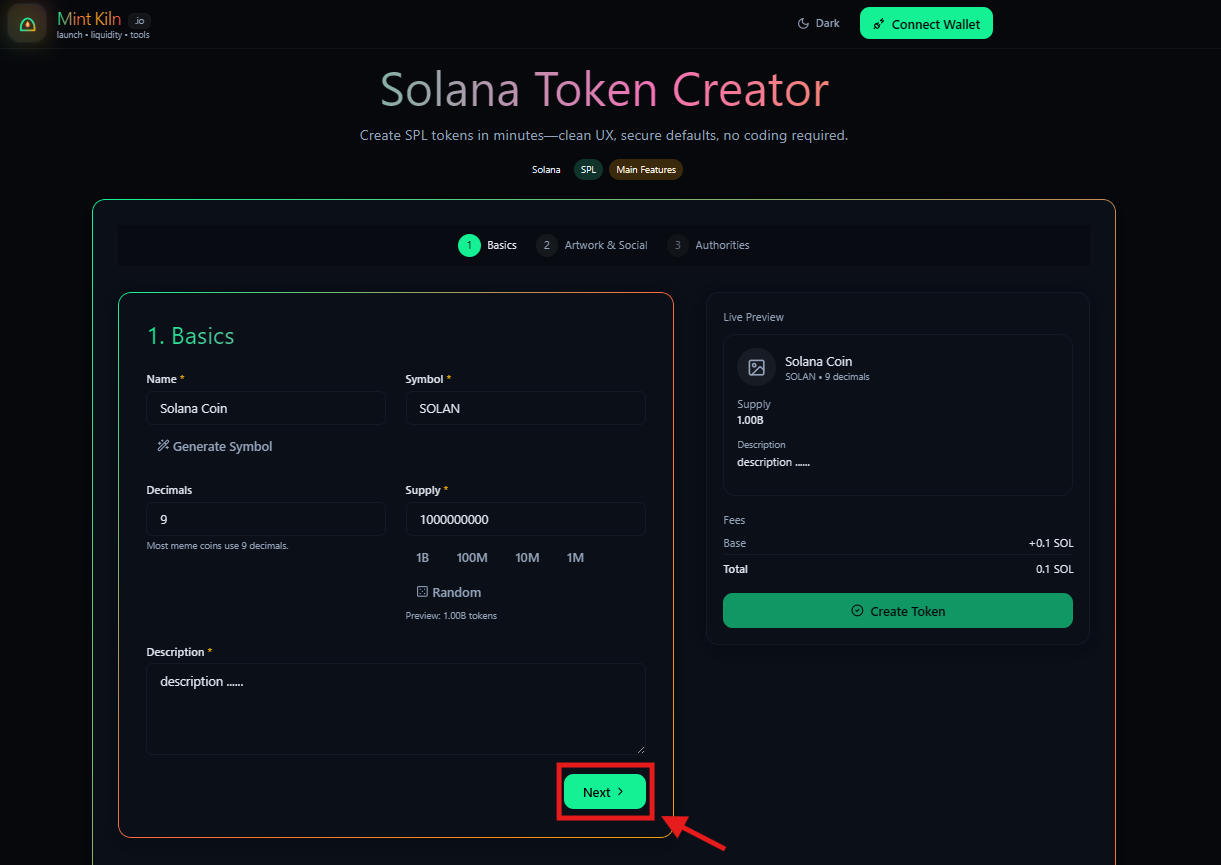
Task: Click the Generate Symbol wand button
Action: click(215, 446)
